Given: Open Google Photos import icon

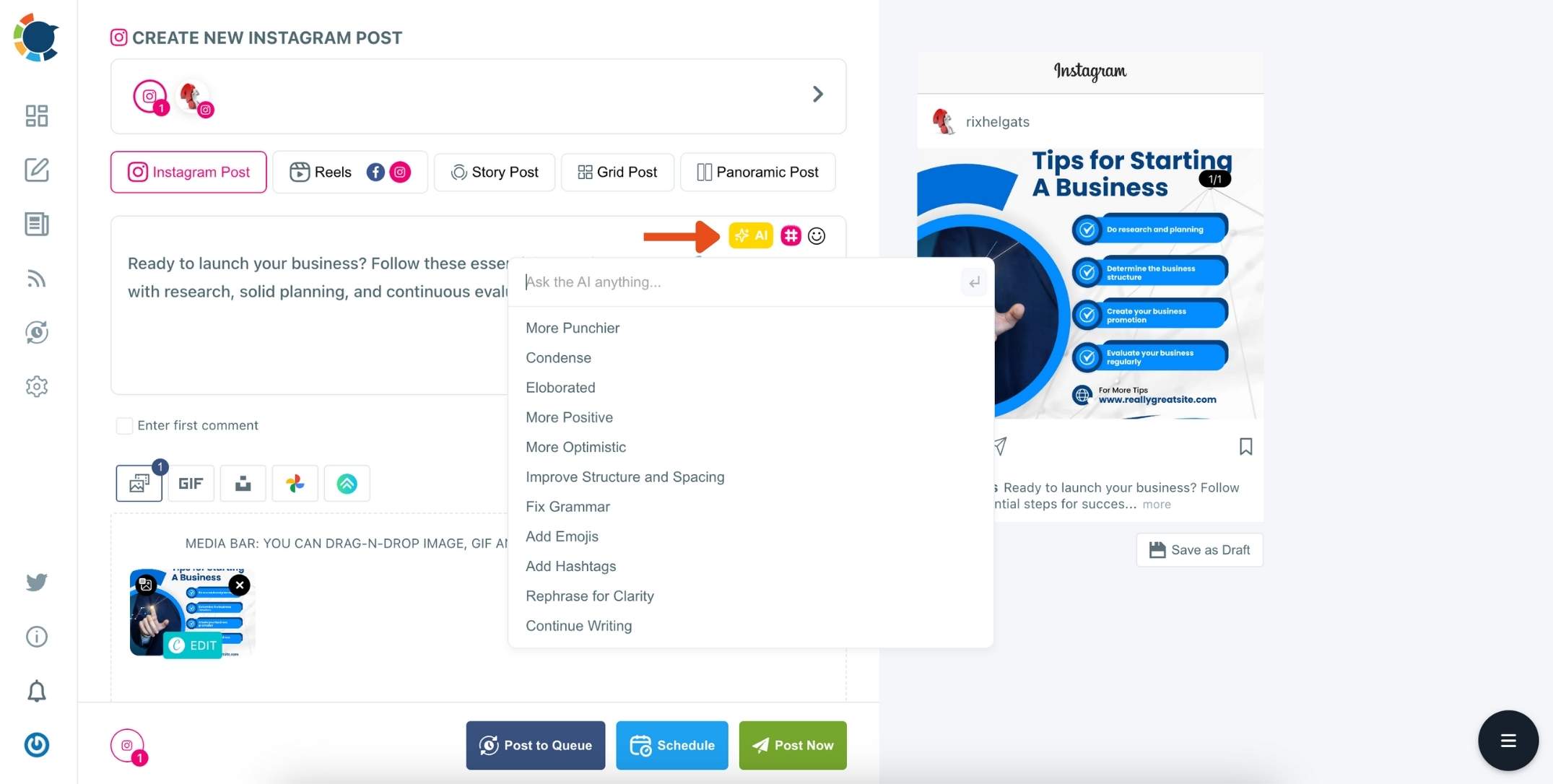Looking at the screenshot, I should 295,483.
